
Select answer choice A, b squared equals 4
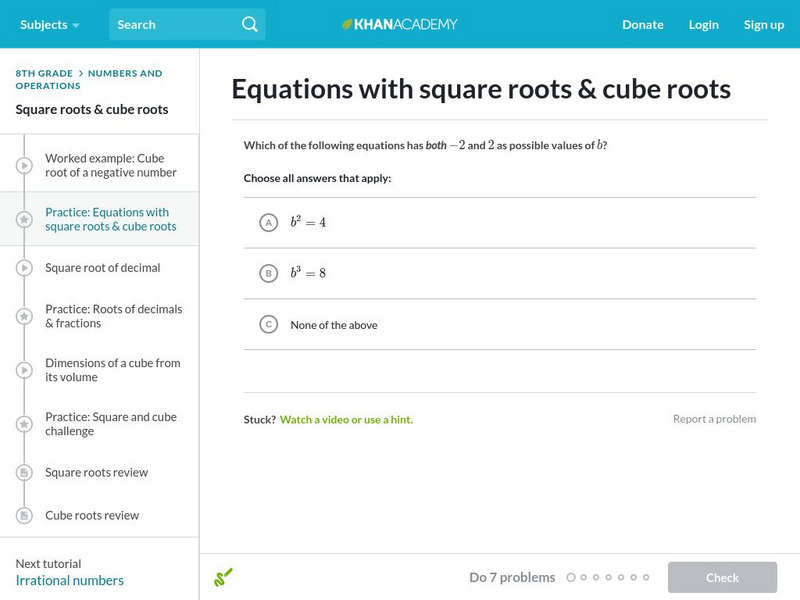268,222
